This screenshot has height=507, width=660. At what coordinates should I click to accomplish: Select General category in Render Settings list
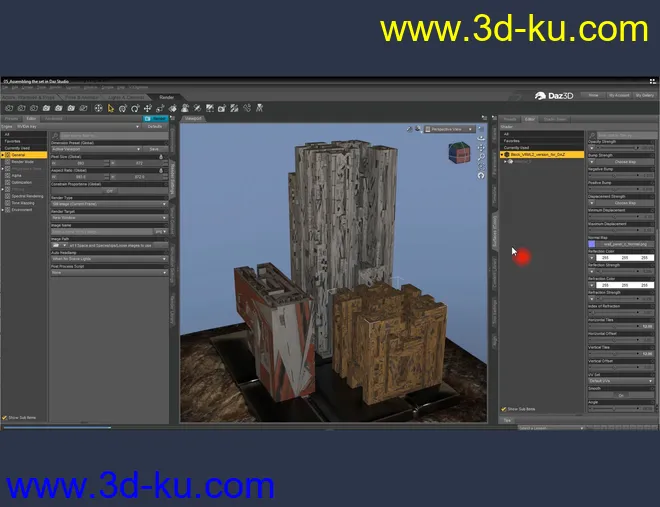(x=18, y=155)
